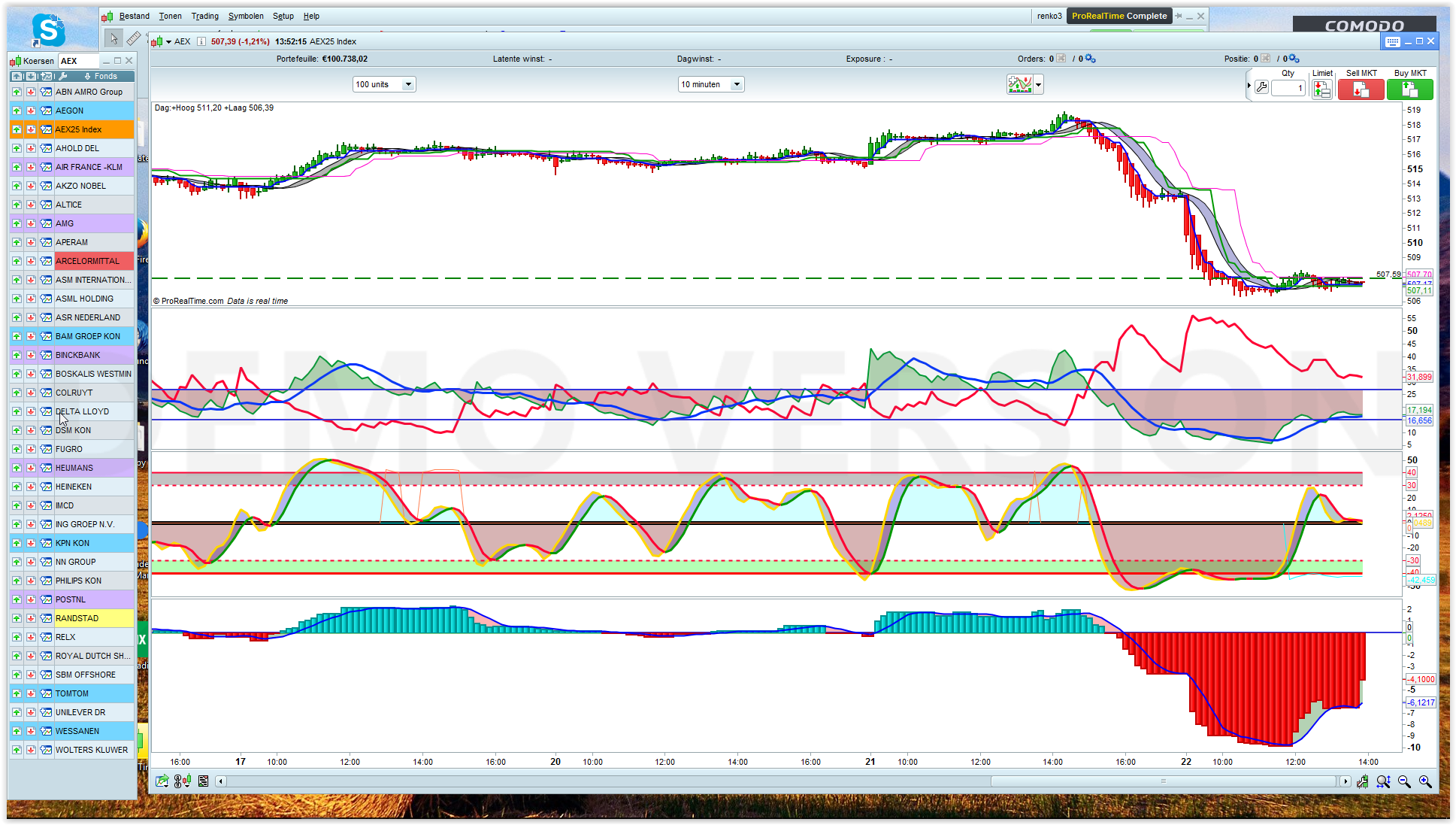
Task: Click the Buy MKT green order button
Action: [1409, 89]
